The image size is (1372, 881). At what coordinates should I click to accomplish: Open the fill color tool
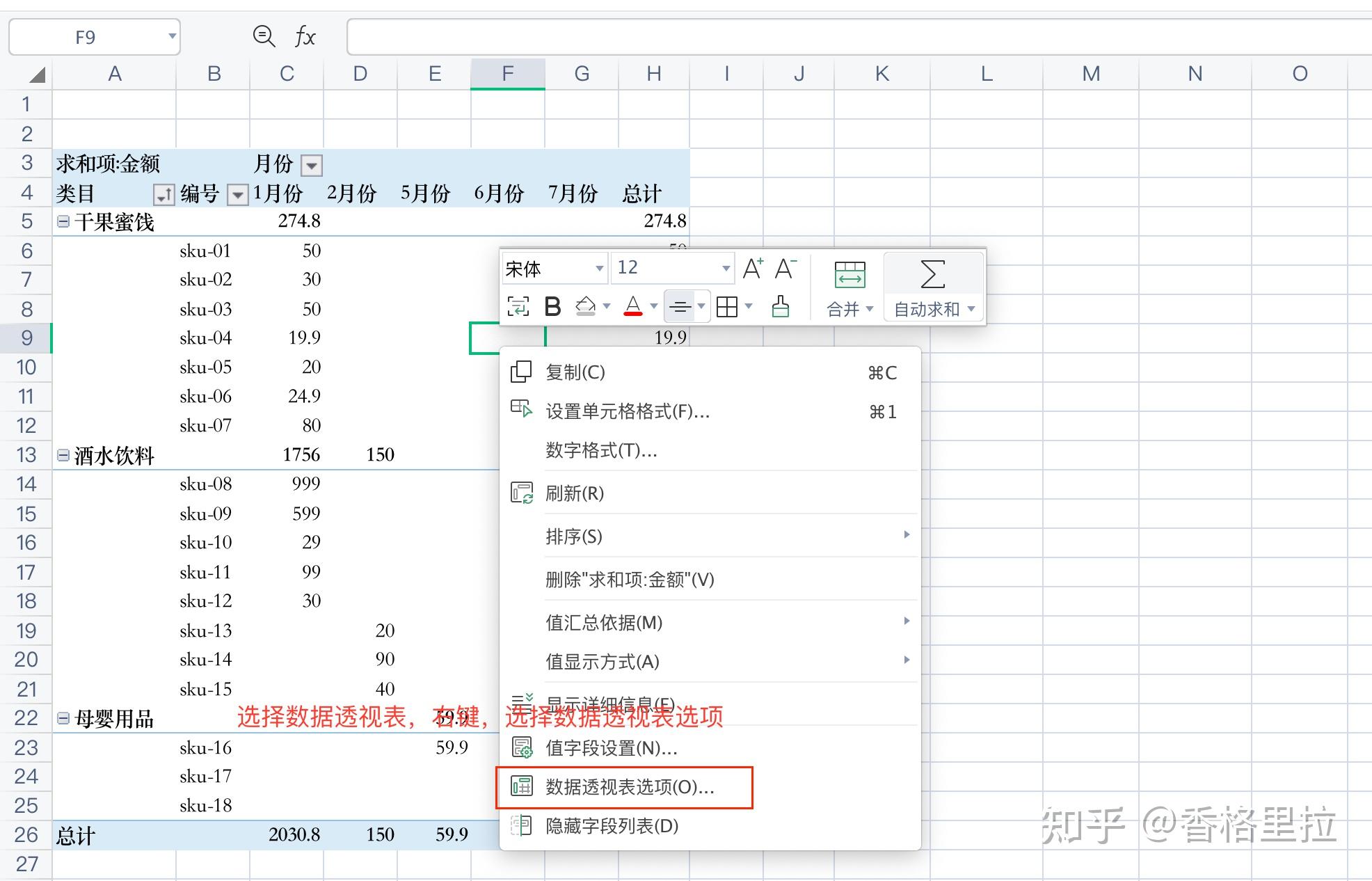(x=587, y=306)
